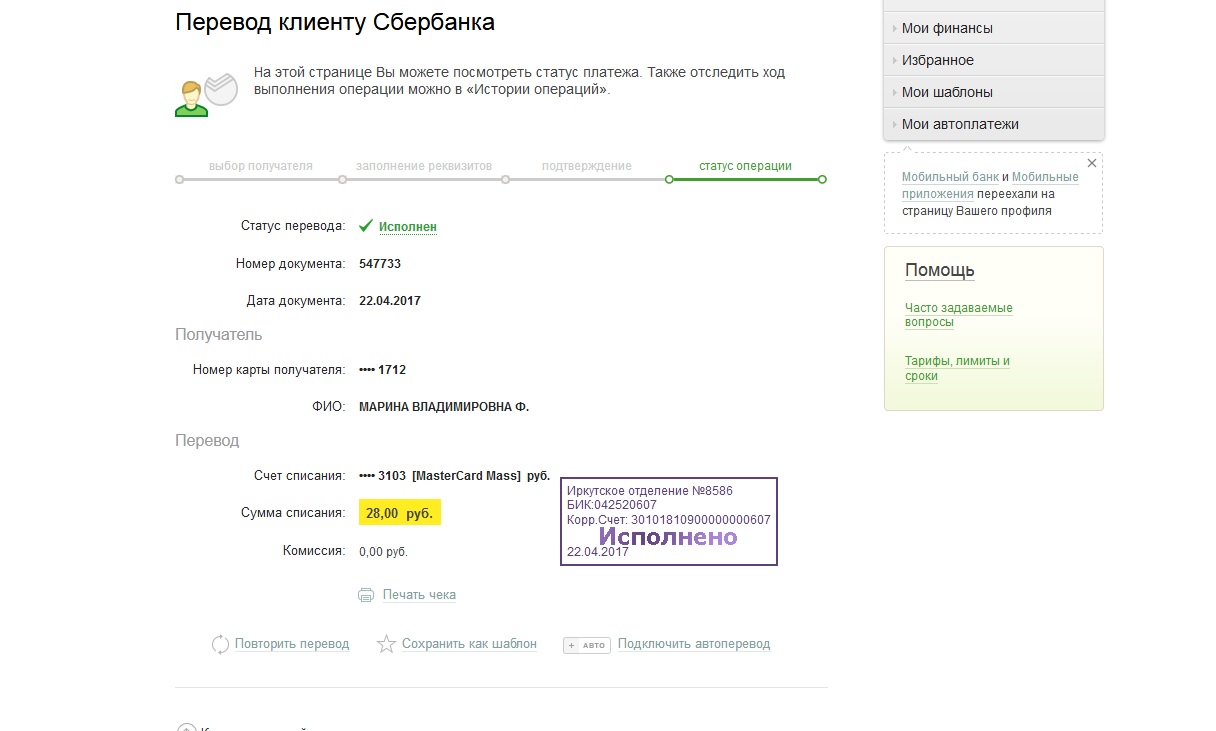Click the star icon for saving template
1216x731 pixels.
point(386,645)
